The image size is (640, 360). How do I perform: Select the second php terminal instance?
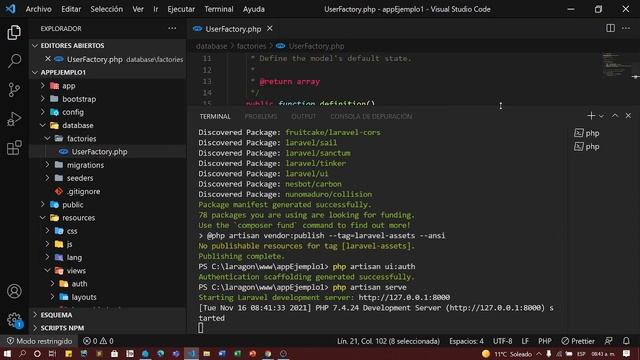point(587,147)
